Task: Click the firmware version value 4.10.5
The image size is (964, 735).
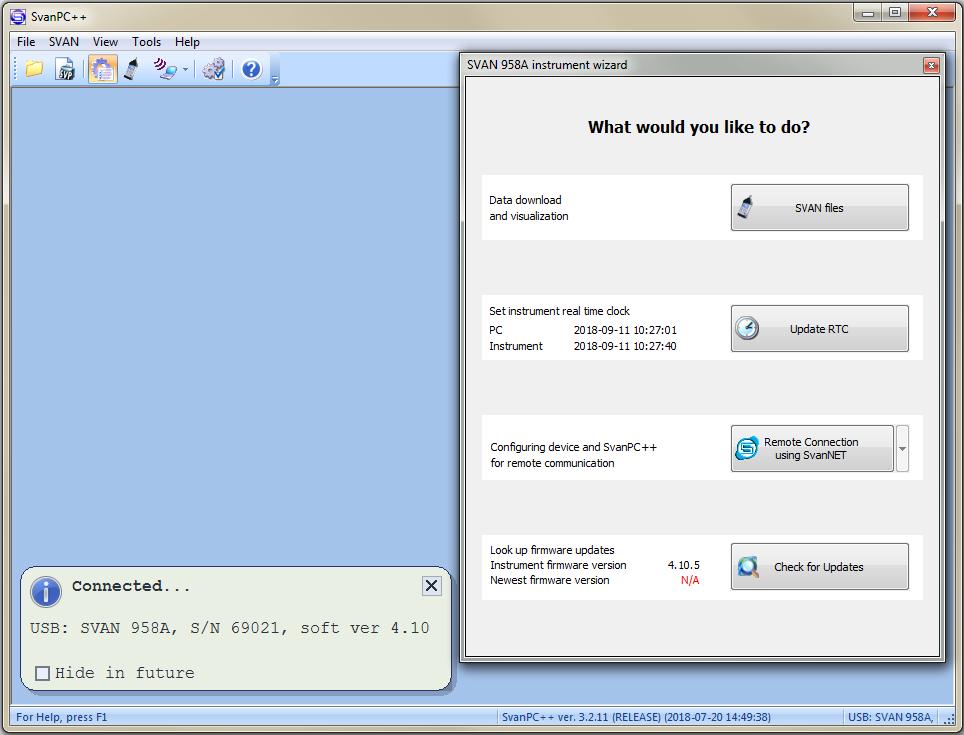Action: [x=684, y=565]
